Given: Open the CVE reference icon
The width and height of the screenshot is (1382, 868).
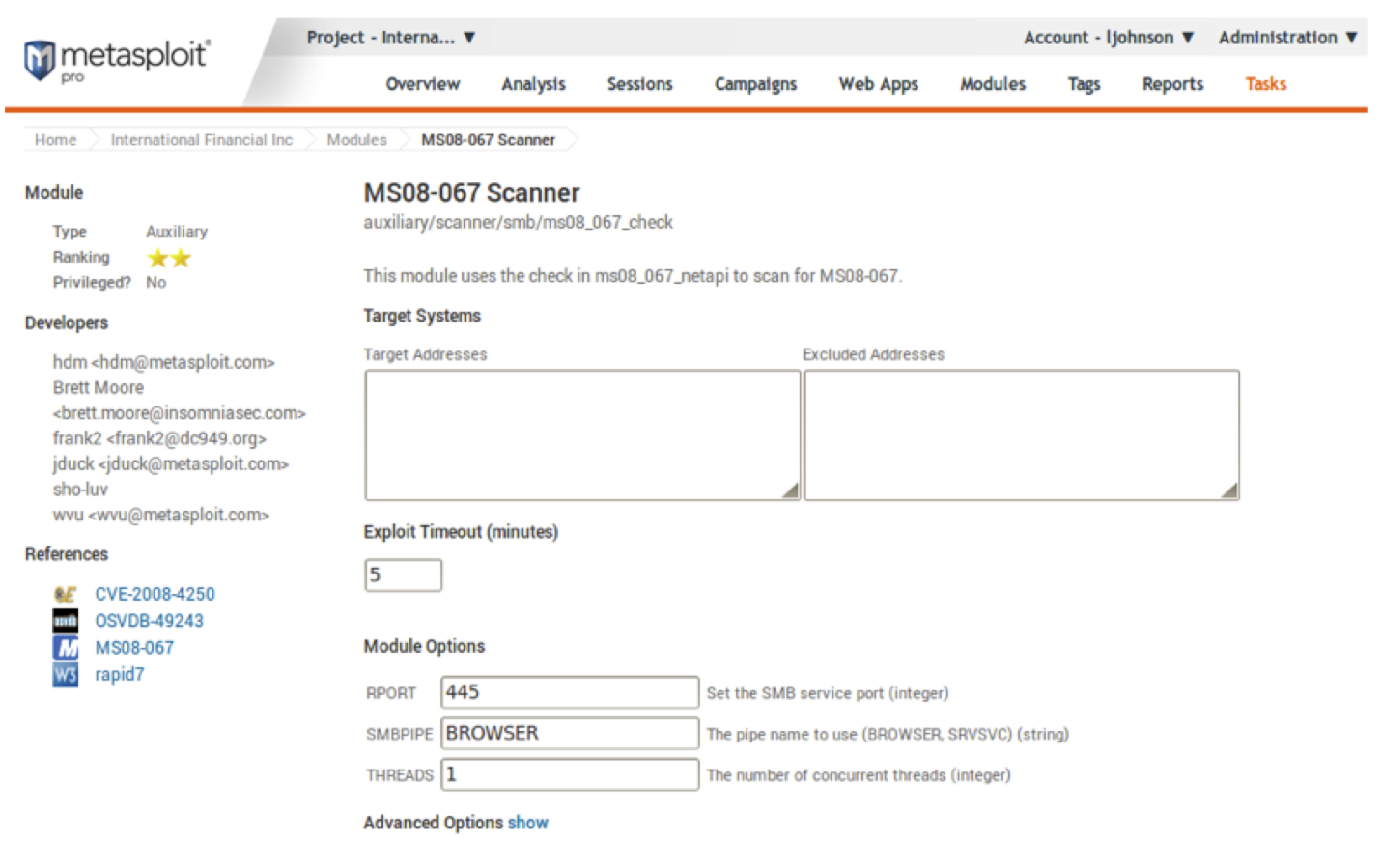Looking at the screenshot, I should [65, 595].
